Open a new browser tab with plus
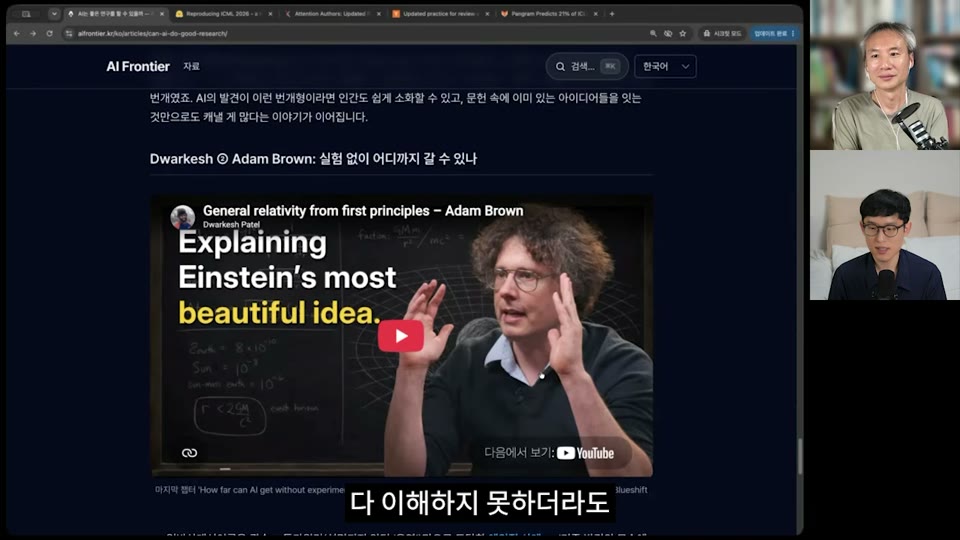This screenshot has width=960, height=540. pyautogui.click(x=612, y=13)
